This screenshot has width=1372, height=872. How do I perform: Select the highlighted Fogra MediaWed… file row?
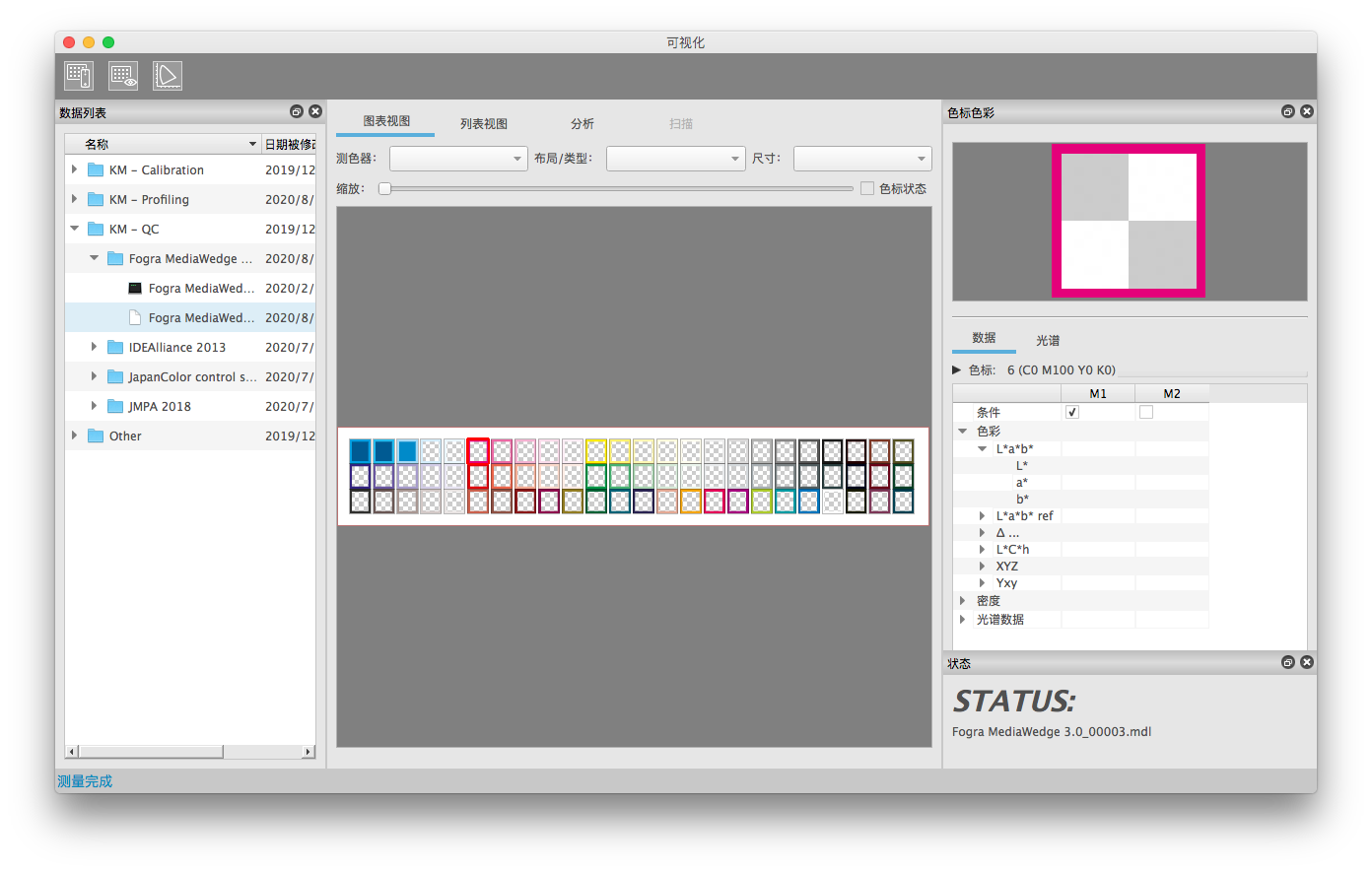point(190,317)
